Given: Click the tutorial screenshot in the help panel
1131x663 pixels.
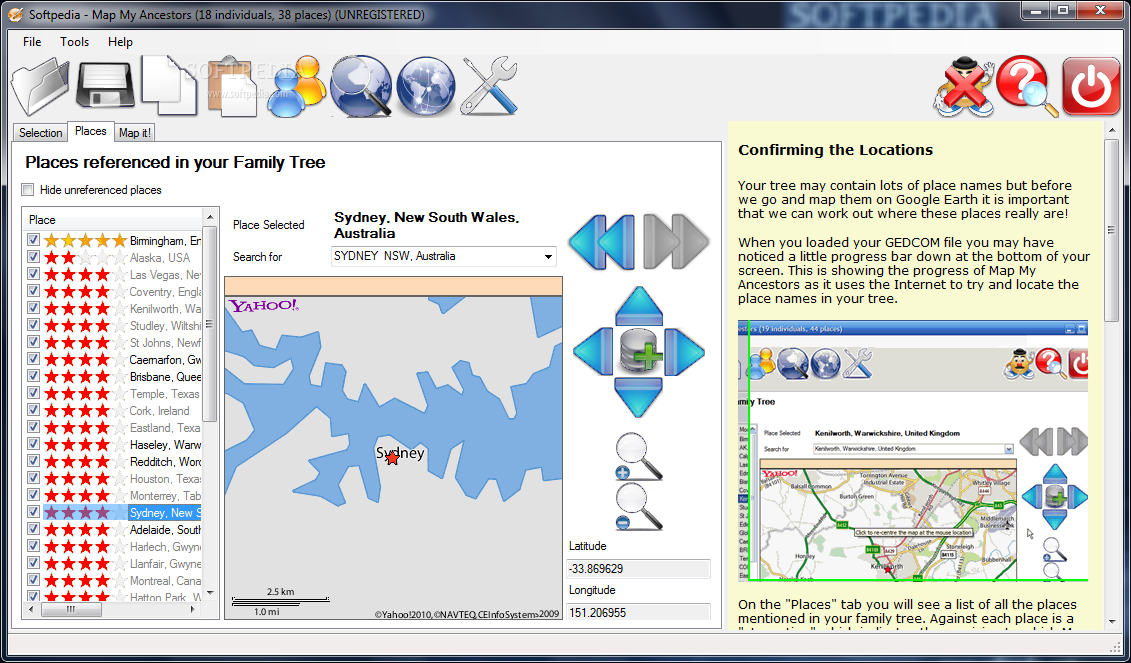Looking at the screenshot, I should [x=912, y=451].
